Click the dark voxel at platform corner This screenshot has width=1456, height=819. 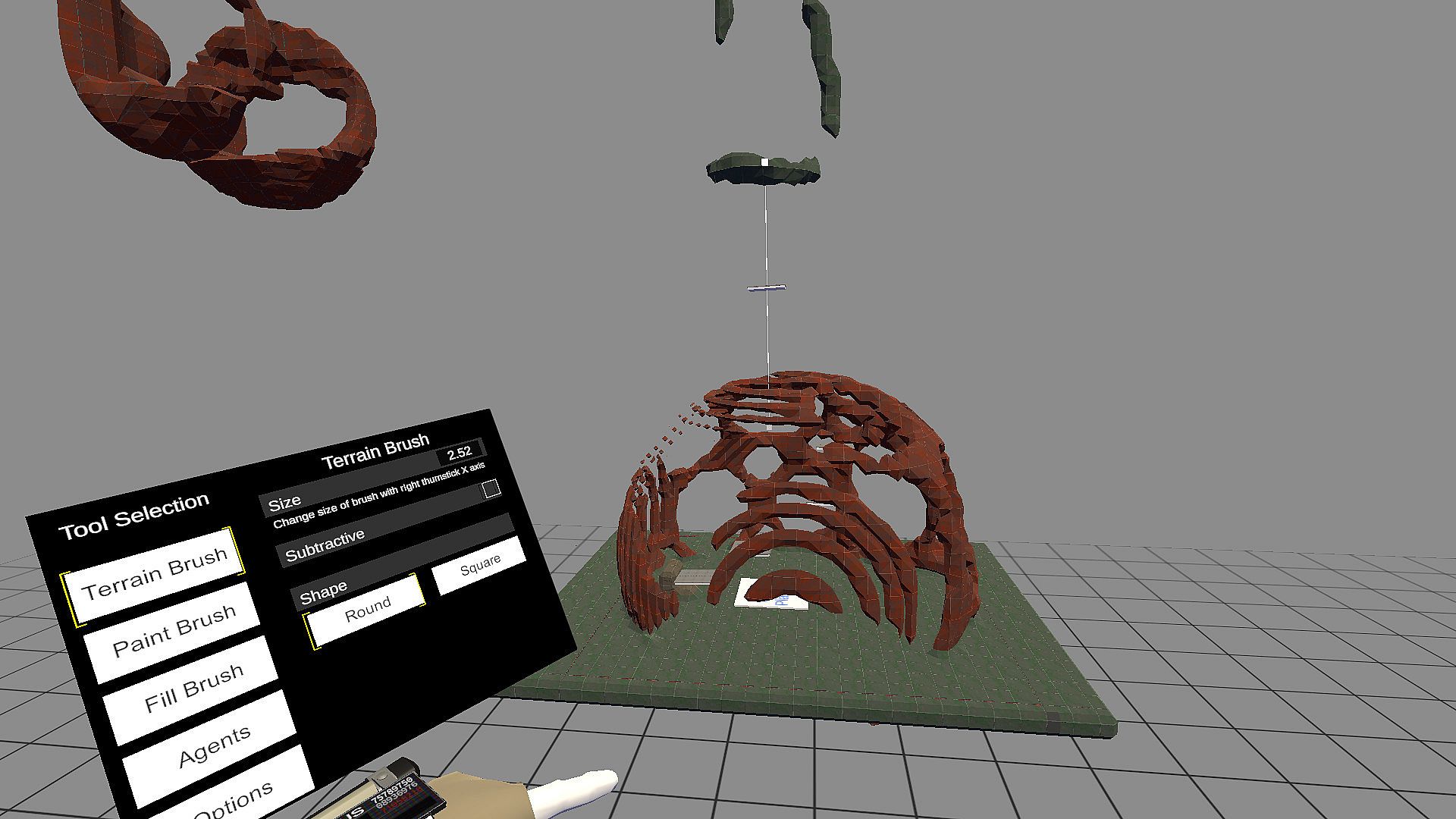[x=1055, y=721]
